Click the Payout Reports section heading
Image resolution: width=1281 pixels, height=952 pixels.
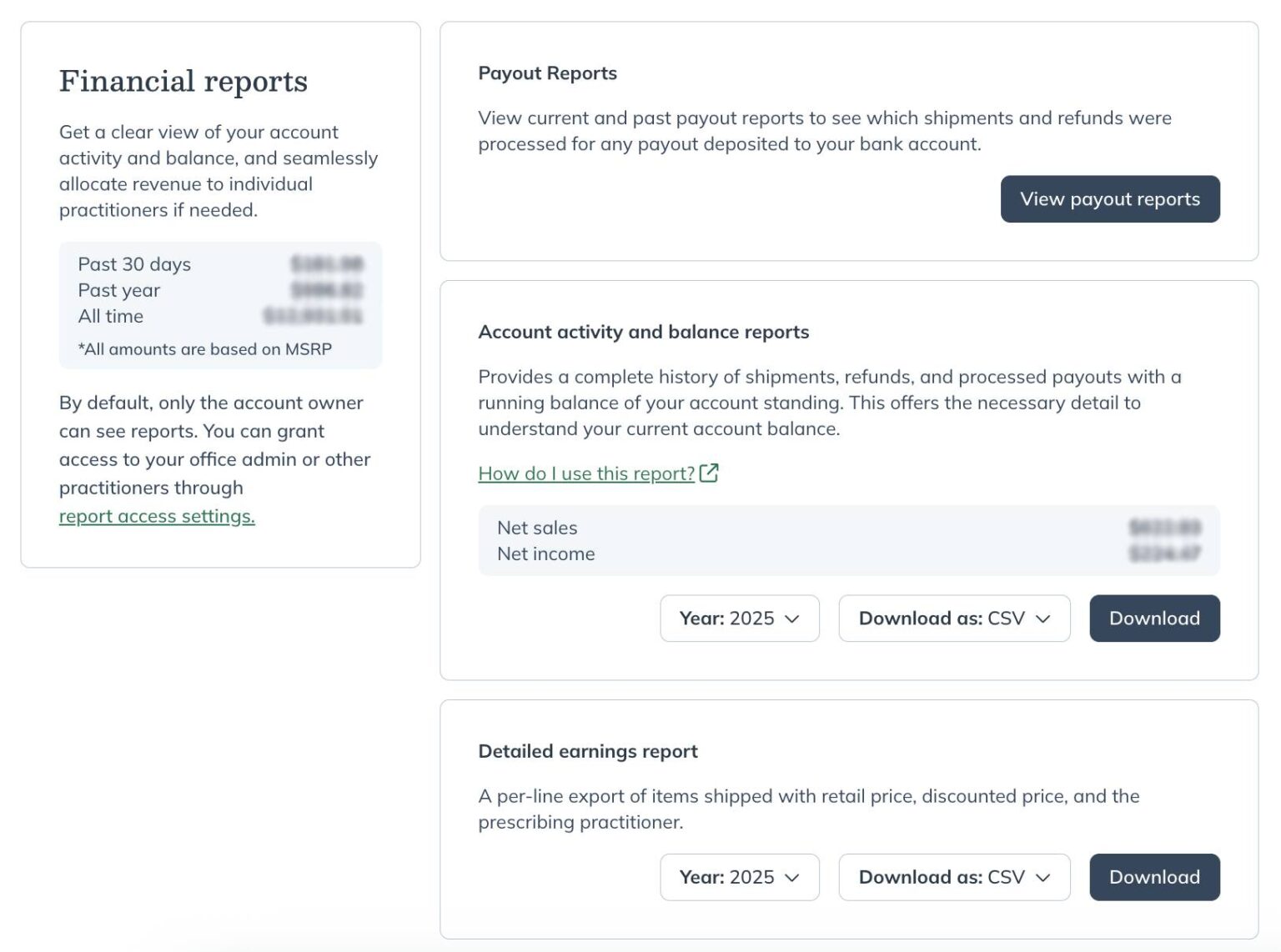(x=547, y=73)
